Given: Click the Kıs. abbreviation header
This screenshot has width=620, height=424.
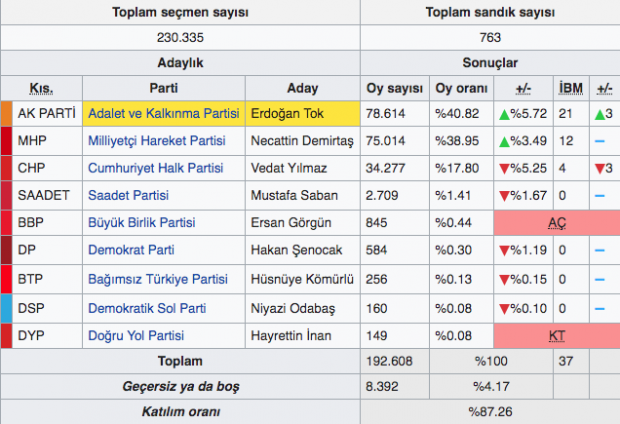Looking at the screenshot, I should point(41,88).
